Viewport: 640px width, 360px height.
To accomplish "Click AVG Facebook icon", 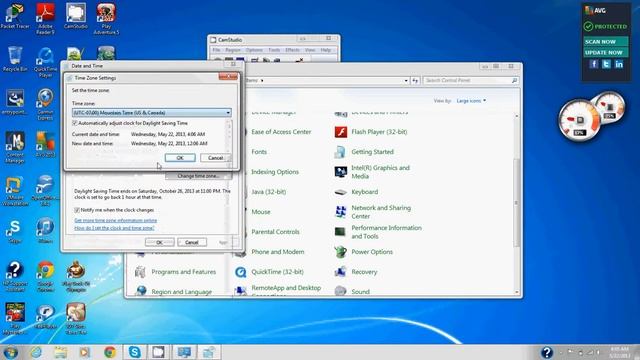I will coord(593,64).
